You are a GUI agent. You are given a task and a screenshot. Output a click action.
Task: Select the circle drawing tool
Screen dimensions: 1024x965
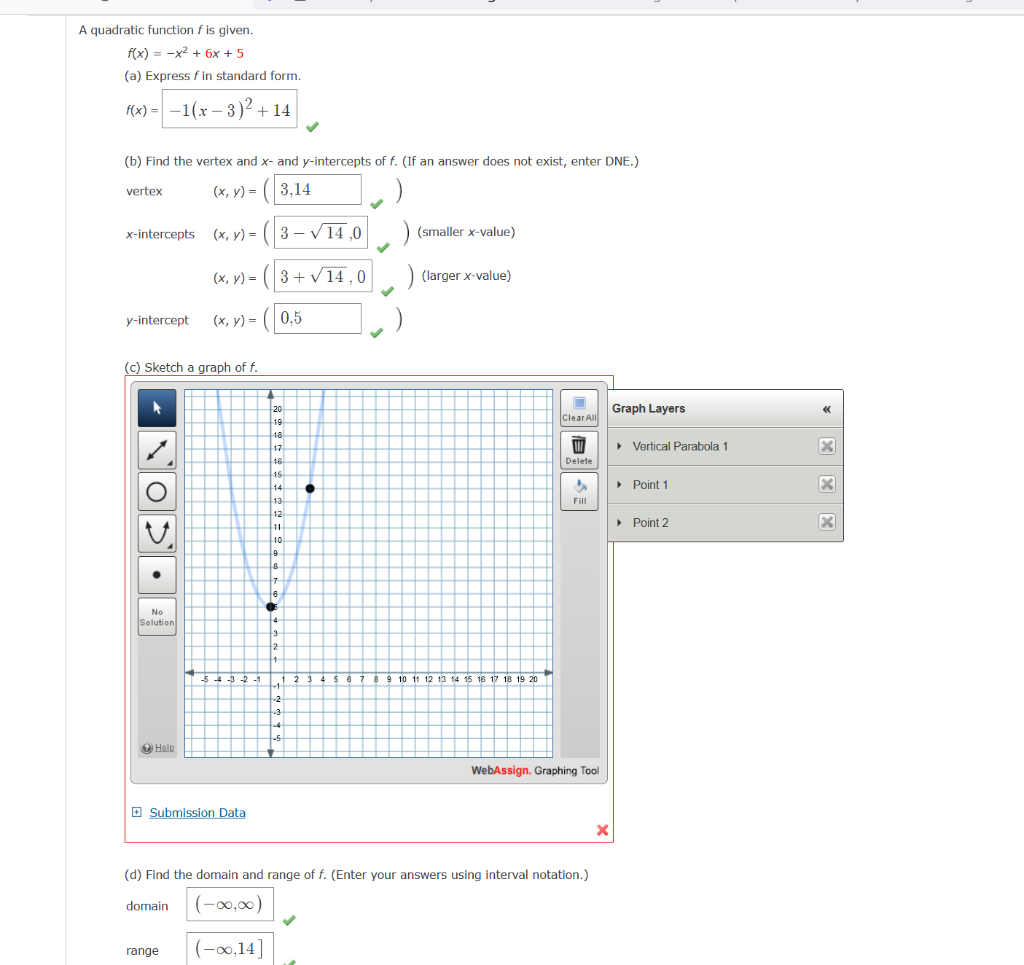(157, 490)
